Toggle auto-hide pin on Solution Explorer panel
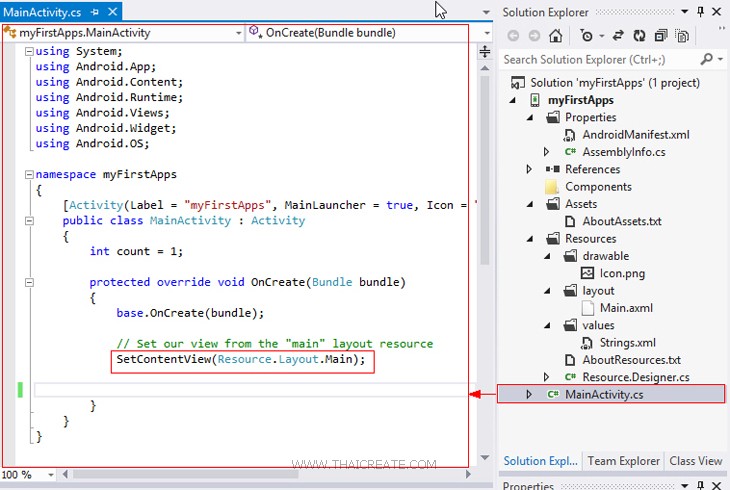This screenshot has width=730, height=490. [x=700, y=12]
